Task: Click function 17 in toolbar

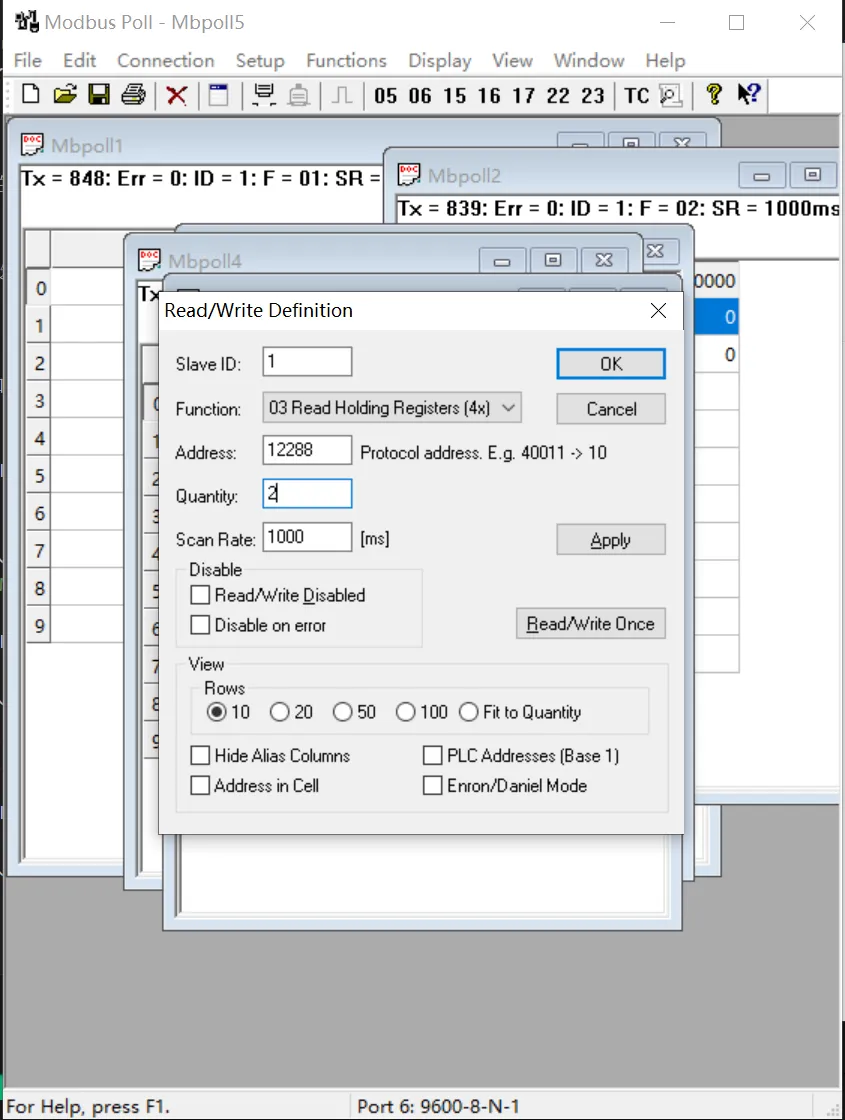Action: [x=524, y=96]
